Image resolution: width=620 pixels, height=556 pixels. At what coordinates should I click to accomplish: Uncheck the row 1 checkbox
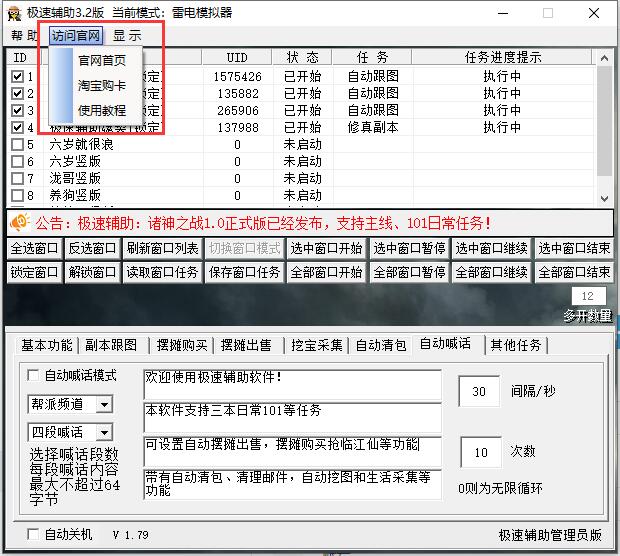click(17, 76)
